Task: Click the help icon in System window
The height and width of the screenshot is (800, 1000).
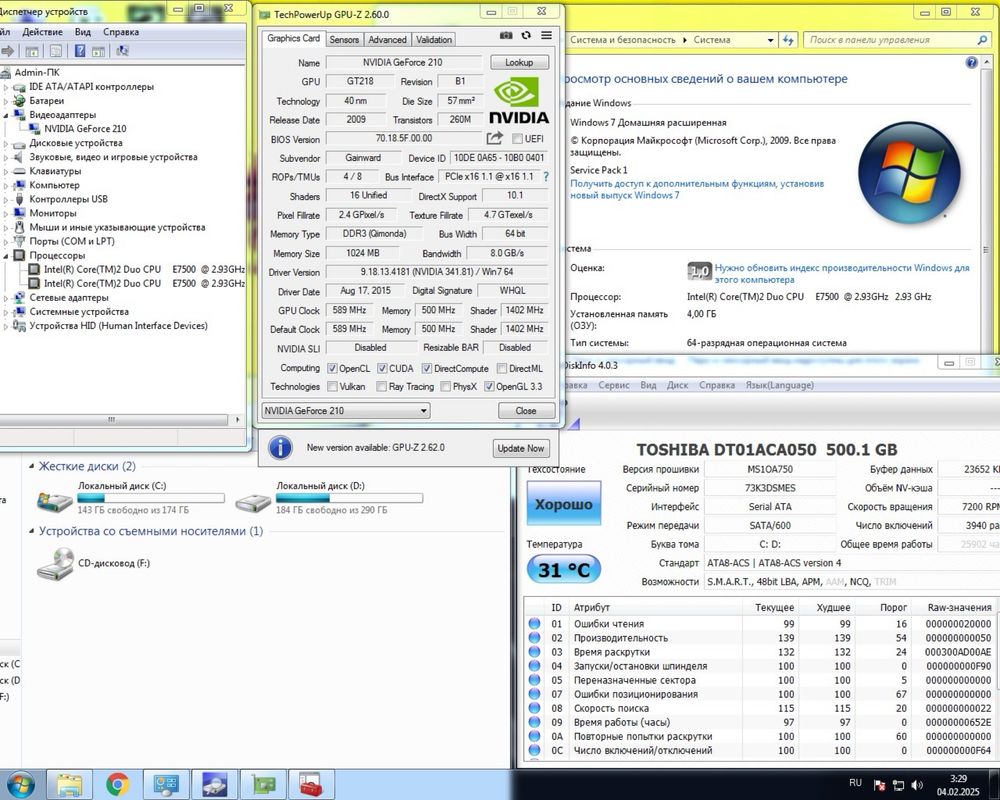Action: 971,63
